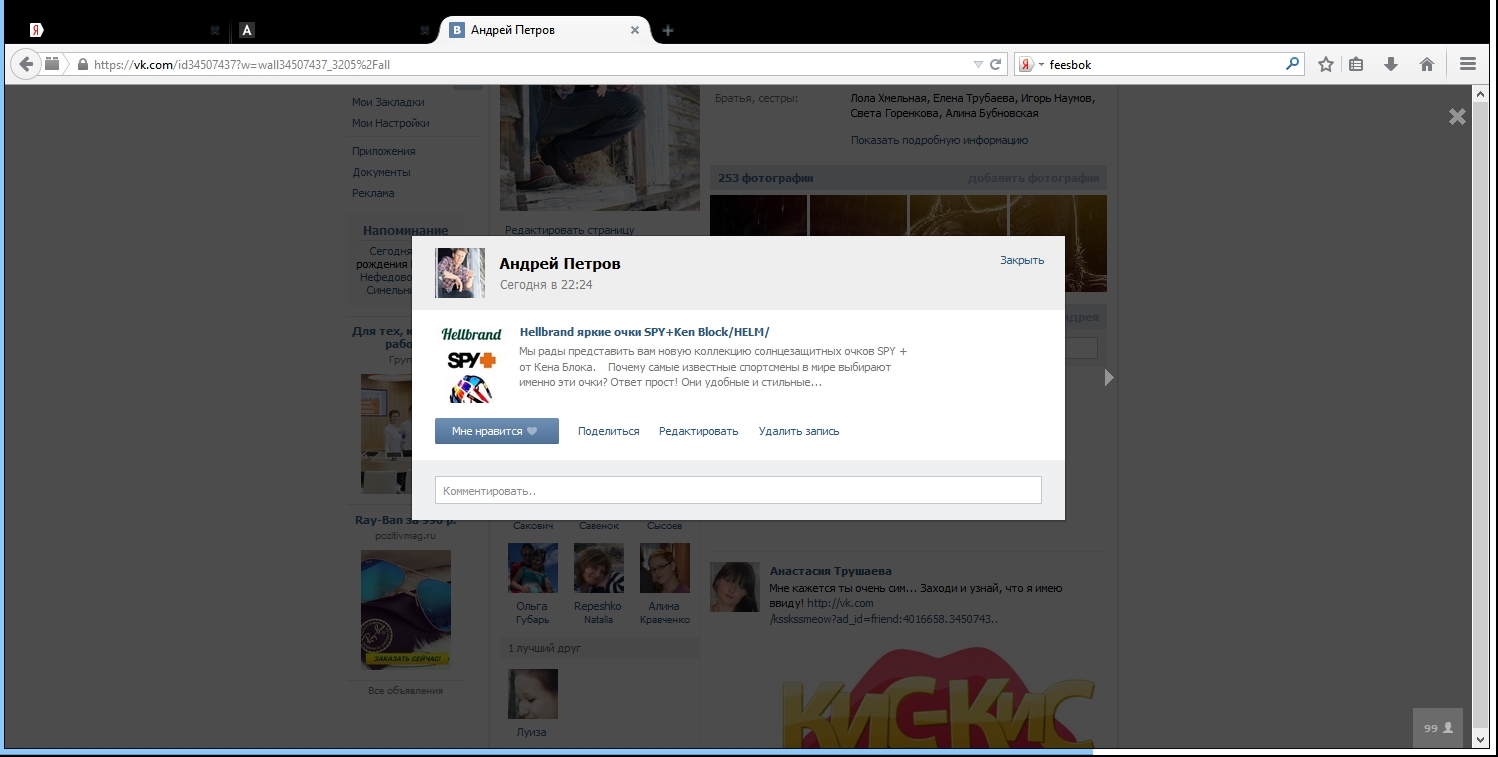Open Hellbrand яркие очки post title link

coord(645,332)
